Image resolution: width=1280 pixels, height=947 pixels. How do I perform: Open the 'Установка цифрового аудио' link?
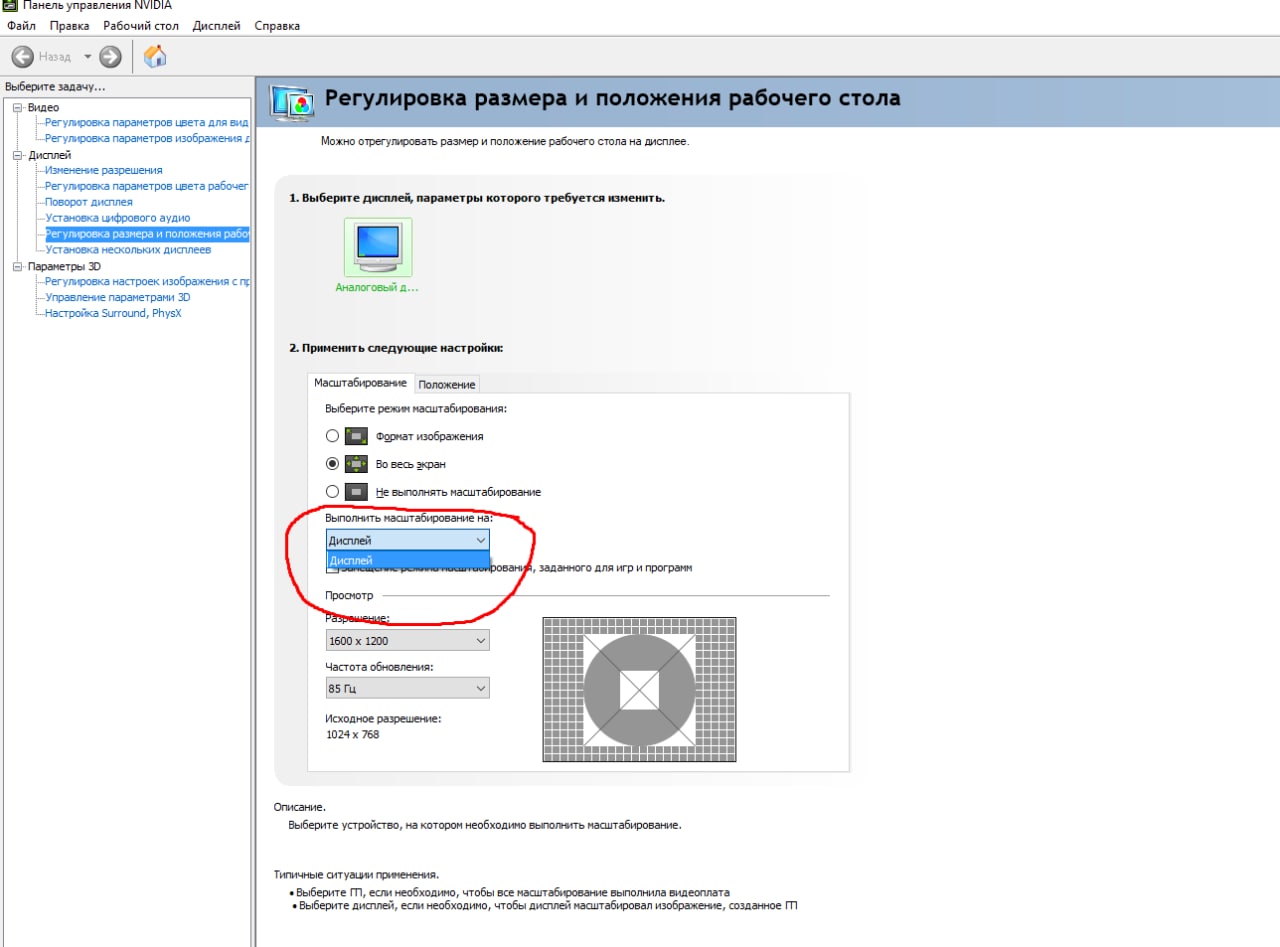point(117,218)
